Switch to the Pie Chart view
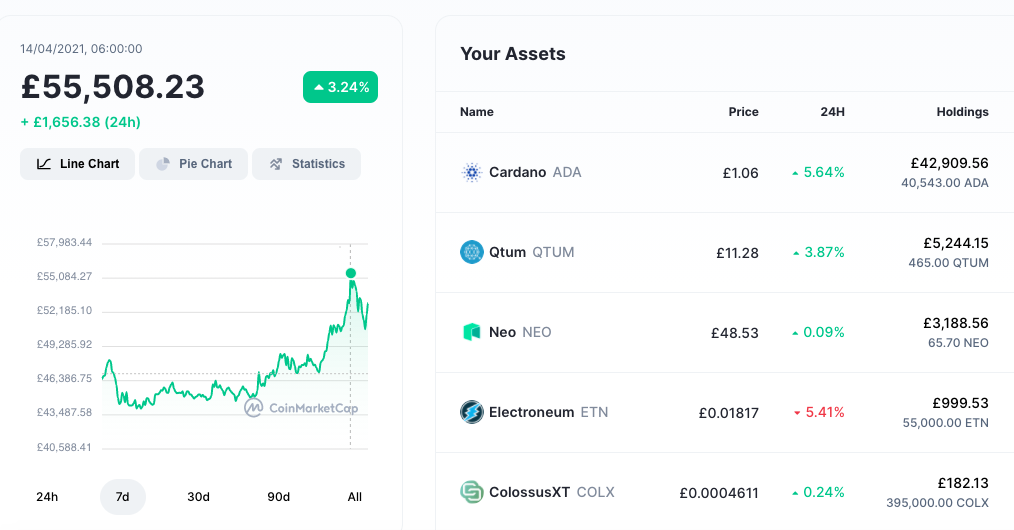Image resolution: width=1014 pixels, height=530 pixels. (x=193, y=164)
